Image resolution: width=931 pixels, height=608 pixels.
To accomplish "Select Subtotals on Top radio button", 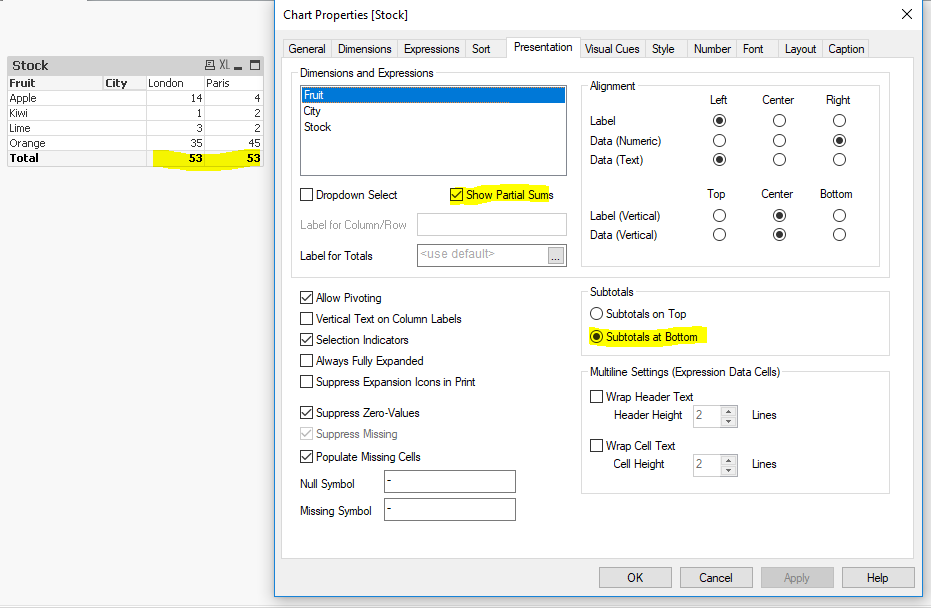I will coord(597,314).
